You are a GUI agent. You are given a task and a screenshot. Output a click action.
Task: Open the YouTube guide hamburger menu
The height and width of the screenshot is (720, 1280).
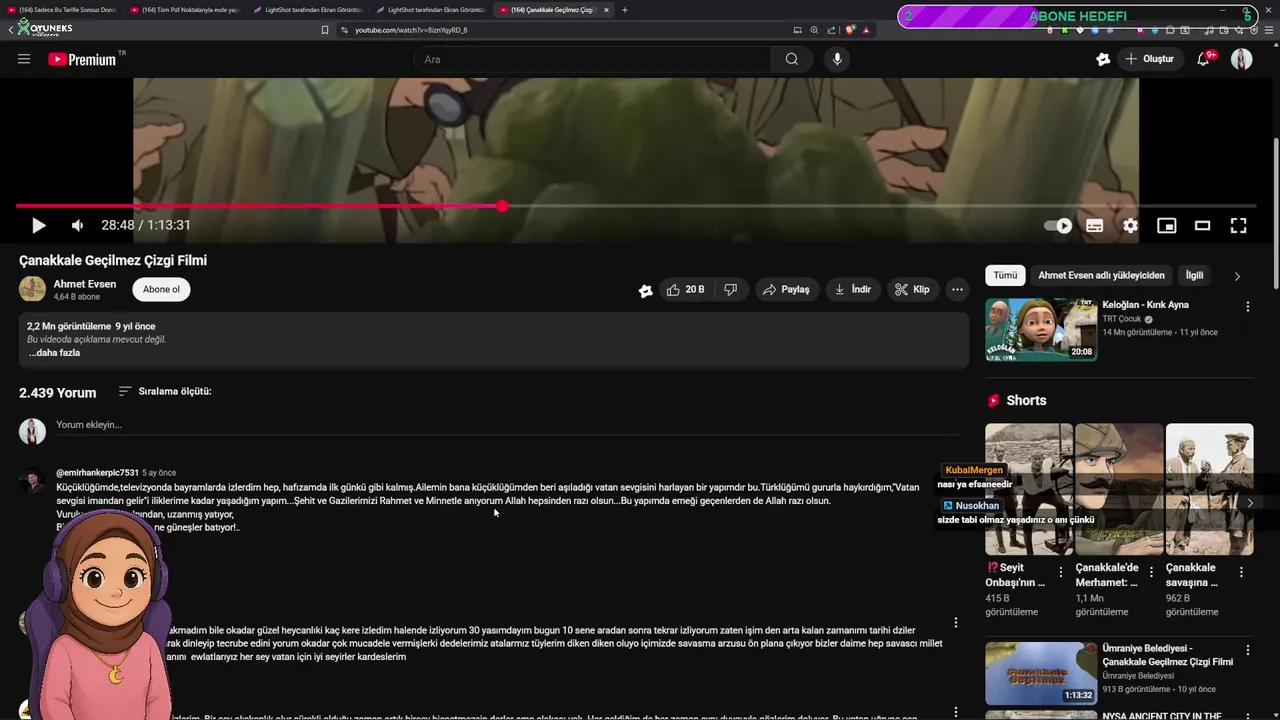pos(24,59)
